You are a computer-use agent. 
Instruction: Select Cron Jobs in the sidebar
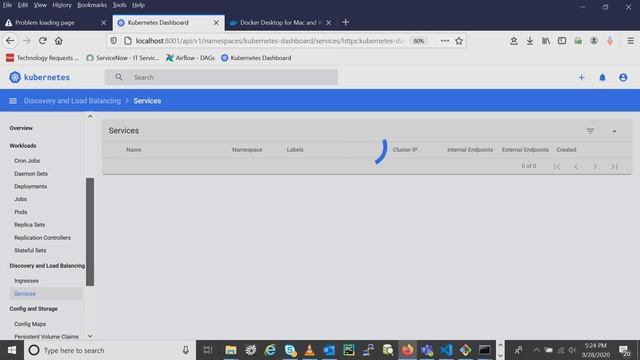27,161
